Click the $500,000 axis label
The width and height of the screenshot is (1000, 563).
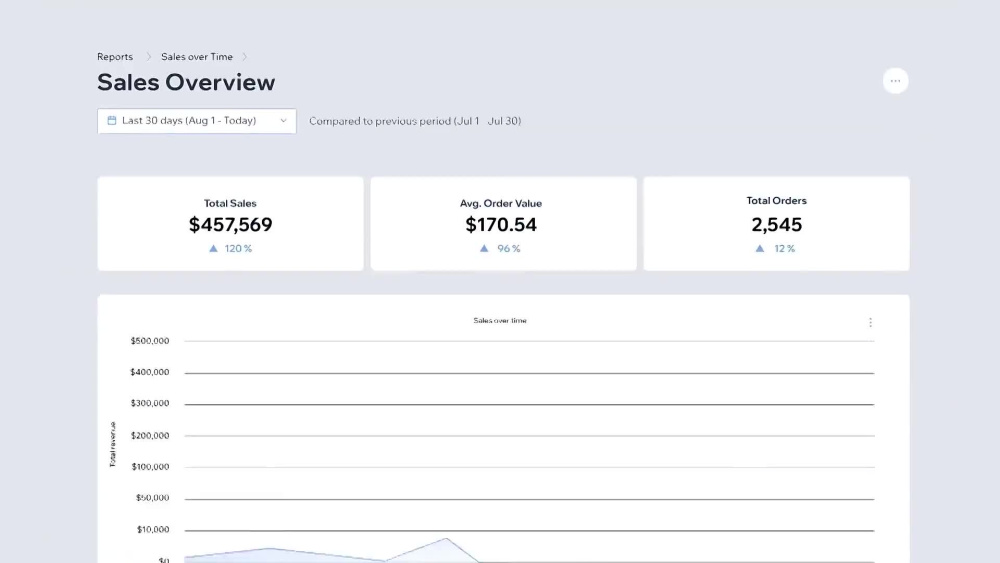pos(150,341)
